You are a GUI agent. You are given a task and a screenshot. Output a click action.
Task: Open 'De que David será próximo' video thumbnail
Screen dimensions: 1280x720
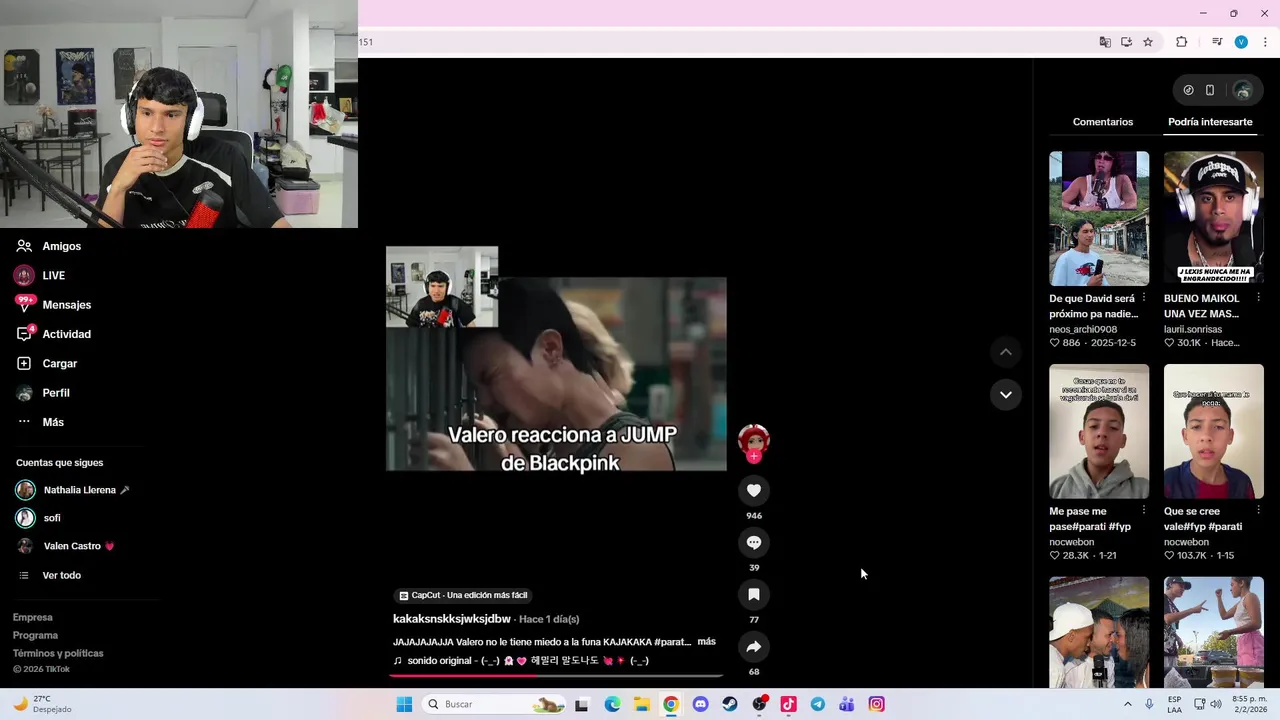point(1099,219)
